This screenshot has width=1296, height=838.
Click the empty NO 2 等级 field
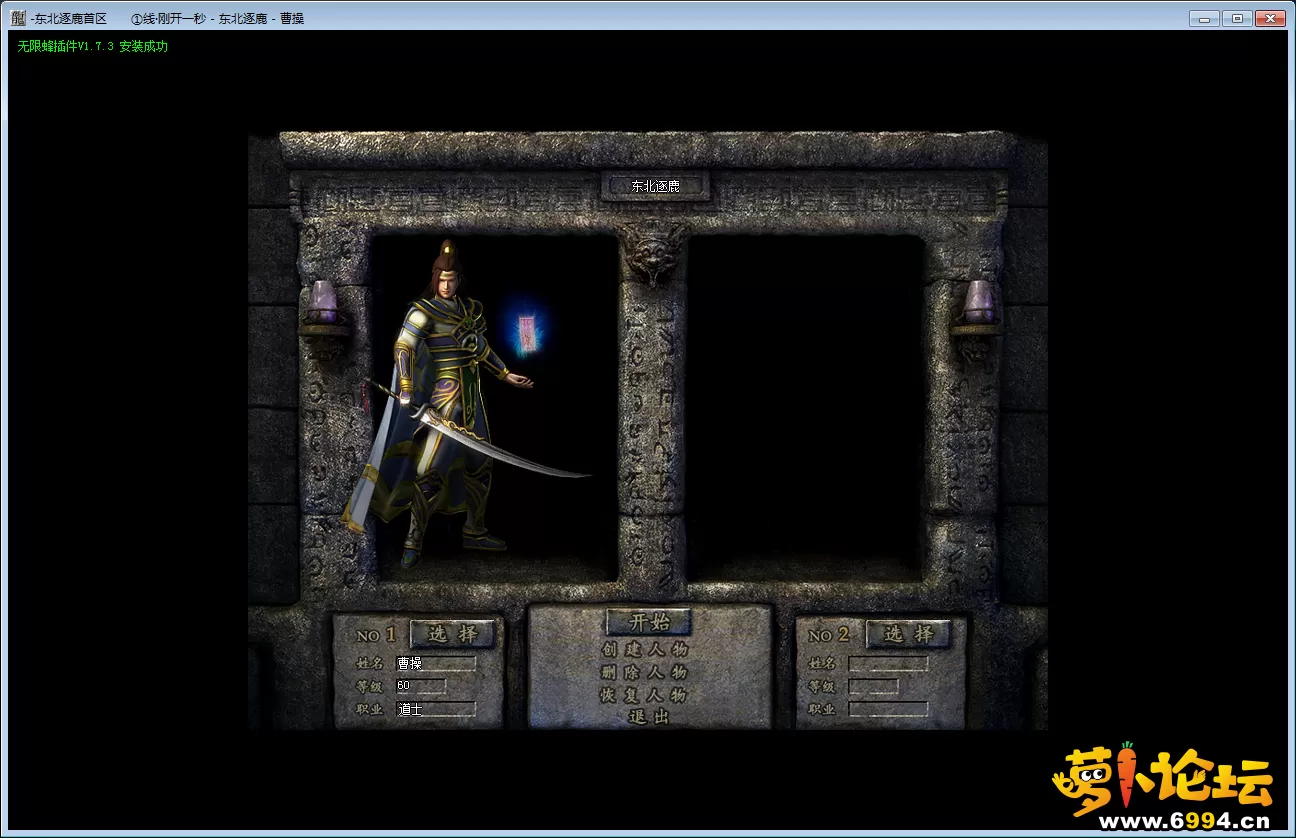(873, 686)
